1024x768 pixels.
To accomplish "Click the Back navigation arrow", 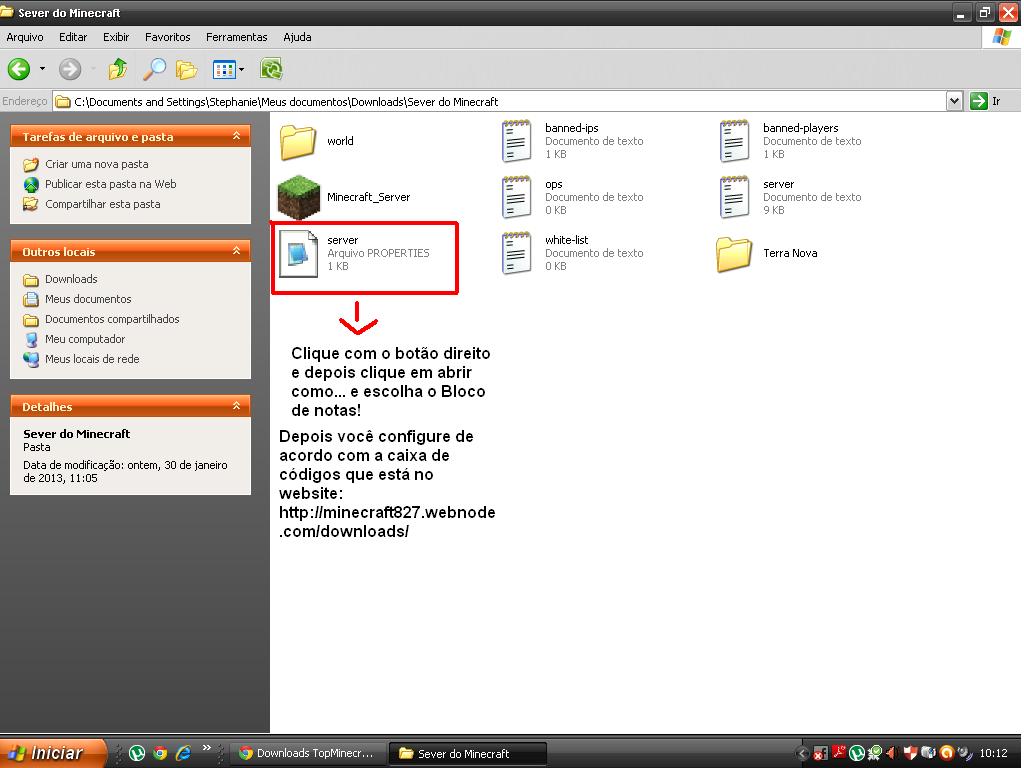I will pos(19,69).
